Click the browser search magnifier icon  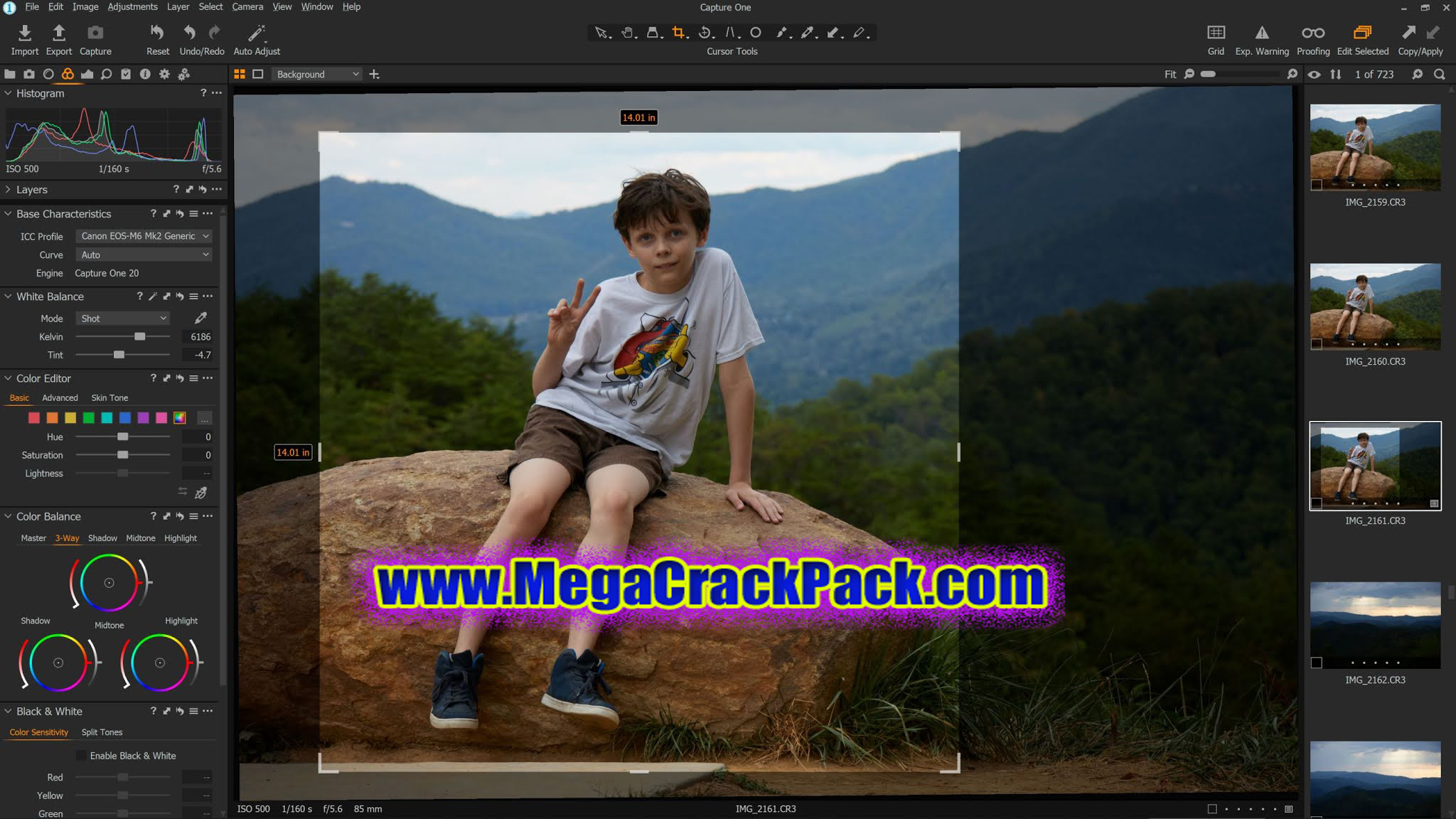[x=1439, y=74]
